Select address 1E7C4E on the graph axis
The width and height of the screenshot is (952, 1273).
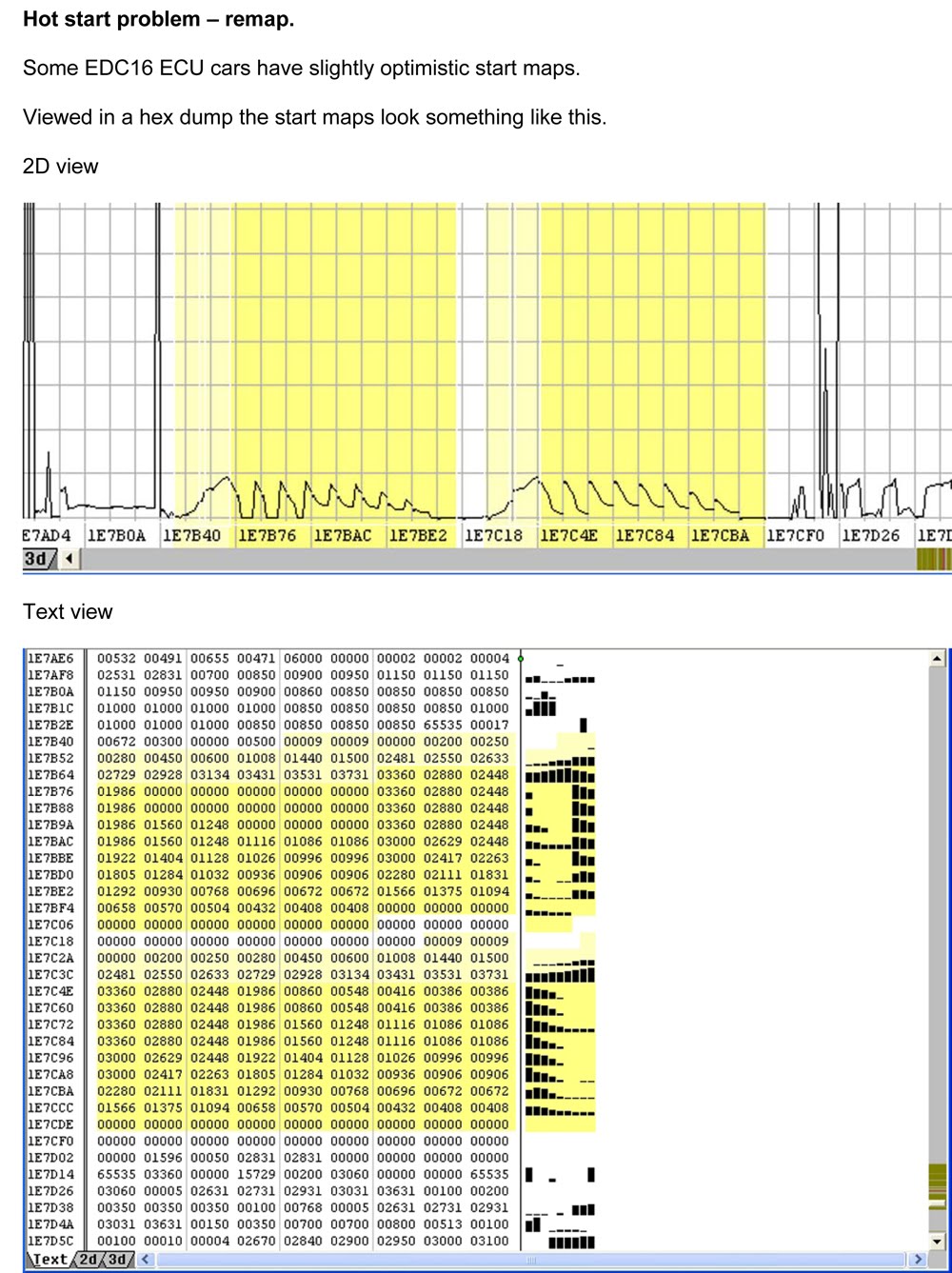[x=568, y=536]
